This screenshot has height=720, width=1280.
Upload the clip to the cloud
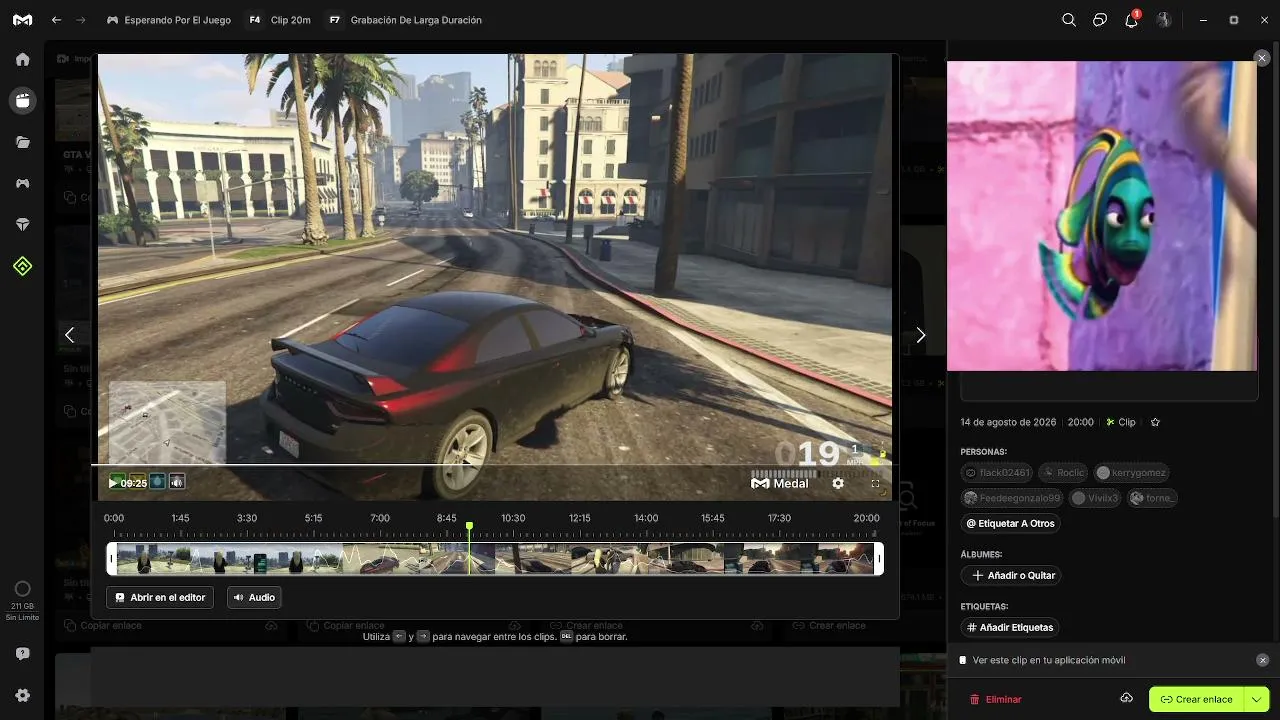click(1126, 698)
